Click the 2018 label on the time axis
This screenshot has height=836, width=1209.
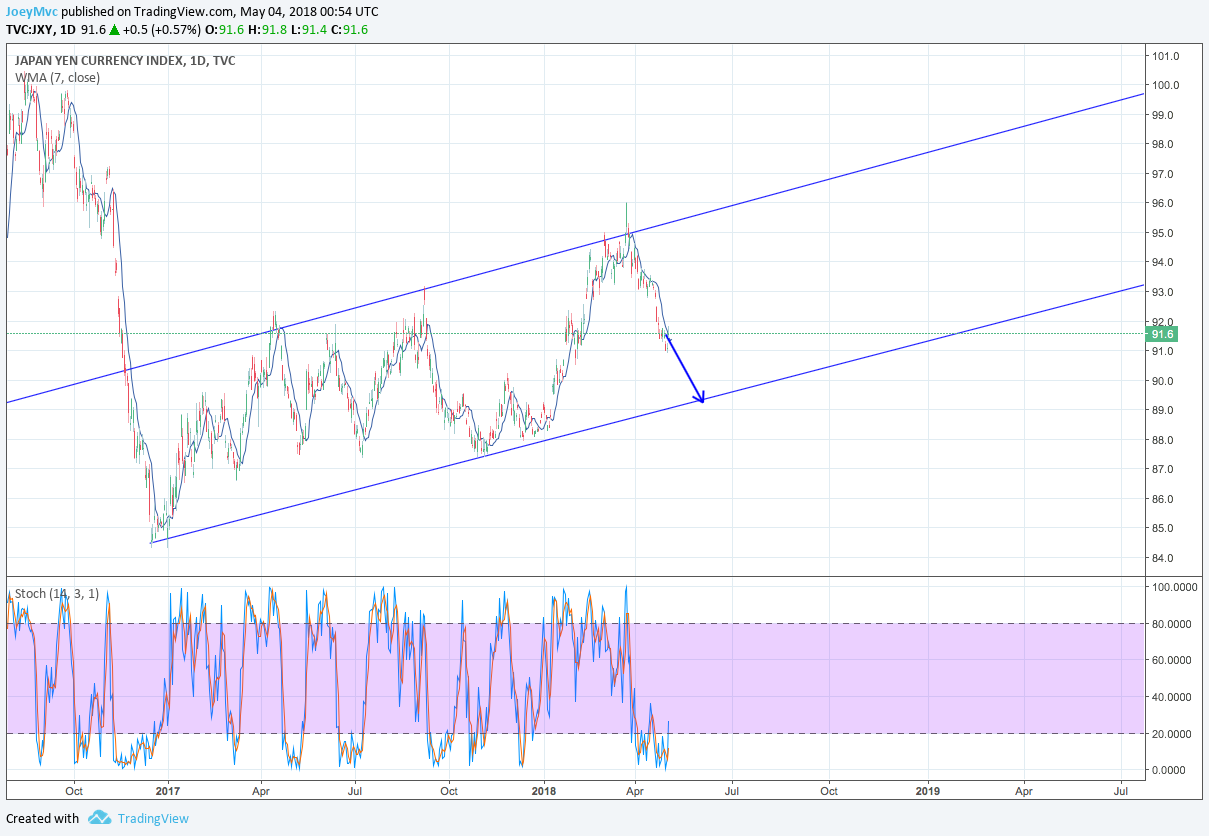(545, 790)
